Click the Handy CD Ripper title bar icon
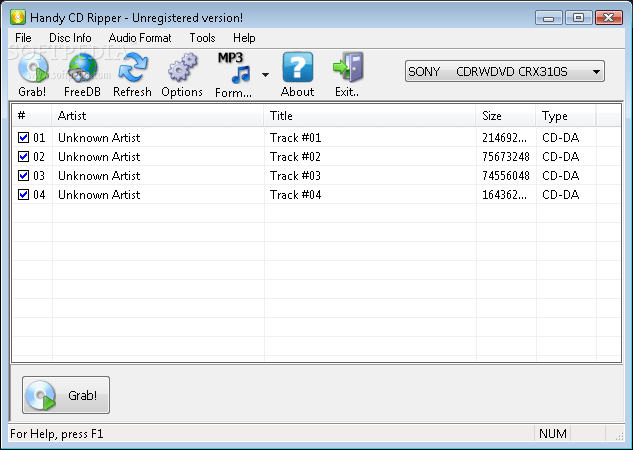 pyautogui.click(x=18, y=17)
